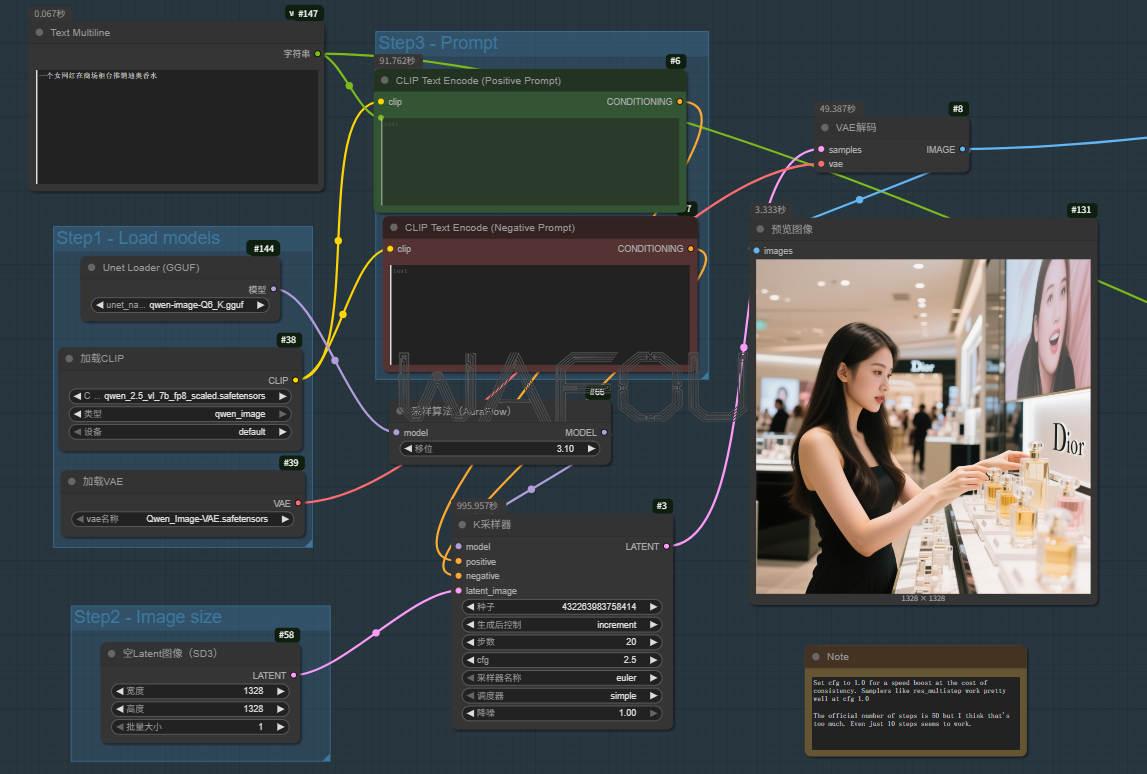Click the IMAGE output slot on VAE解码
1147x774 pixels.
pyautogui.click(x=962, y=149)
